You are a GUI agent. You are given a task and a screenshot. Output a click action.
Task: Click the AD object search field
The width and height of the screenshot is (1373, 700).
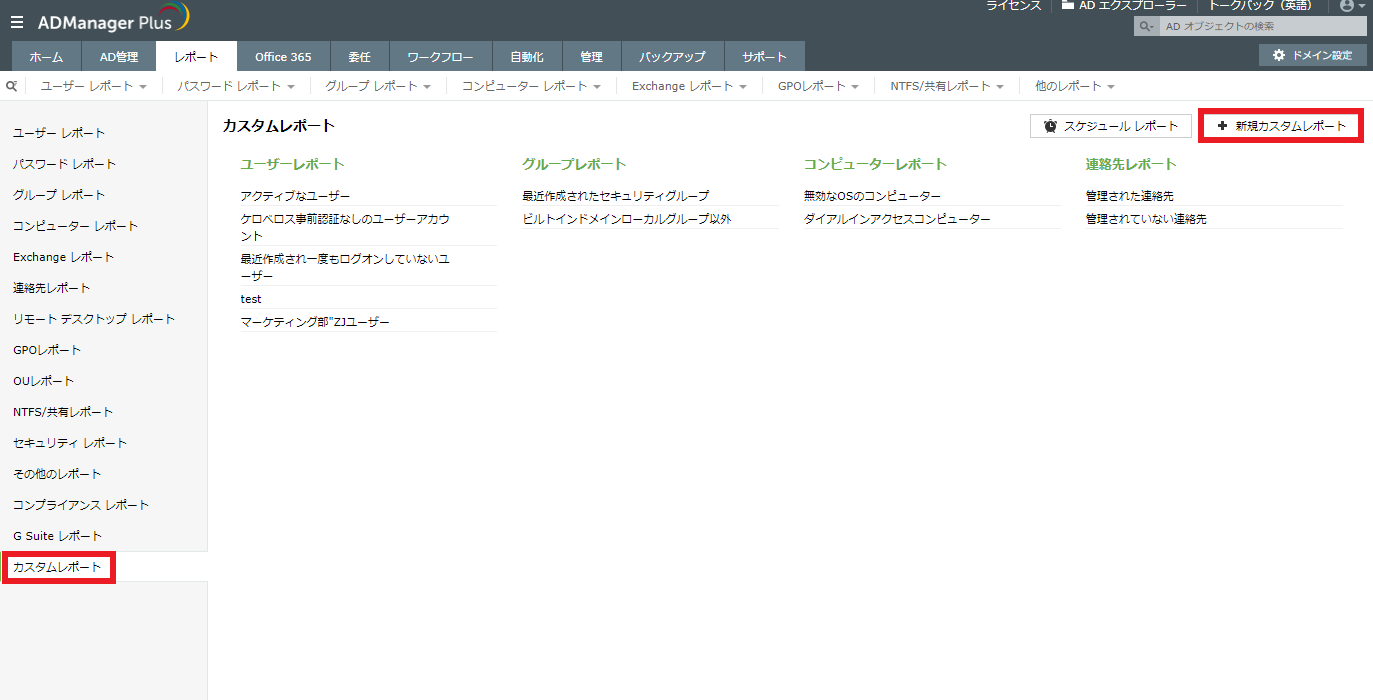click(1262, 26)
